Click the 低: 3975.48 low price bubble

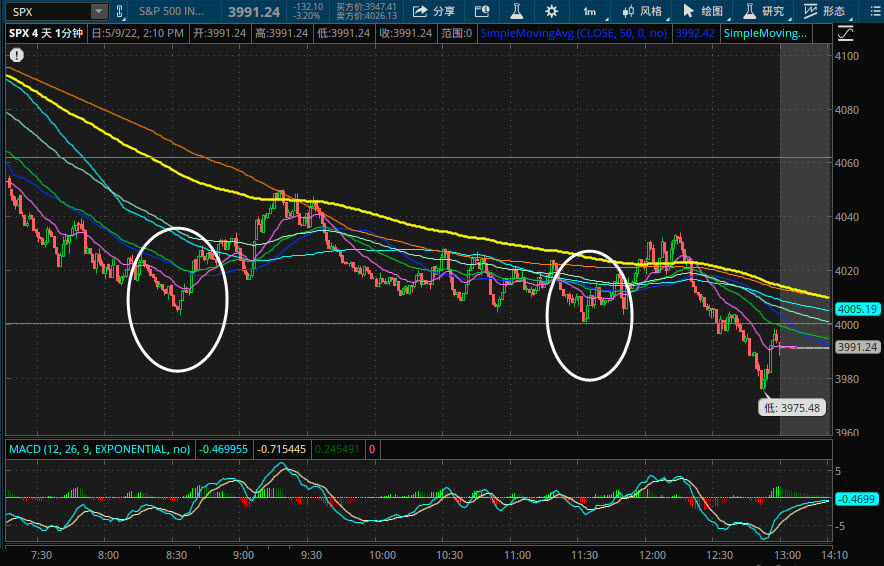[792, 408]
